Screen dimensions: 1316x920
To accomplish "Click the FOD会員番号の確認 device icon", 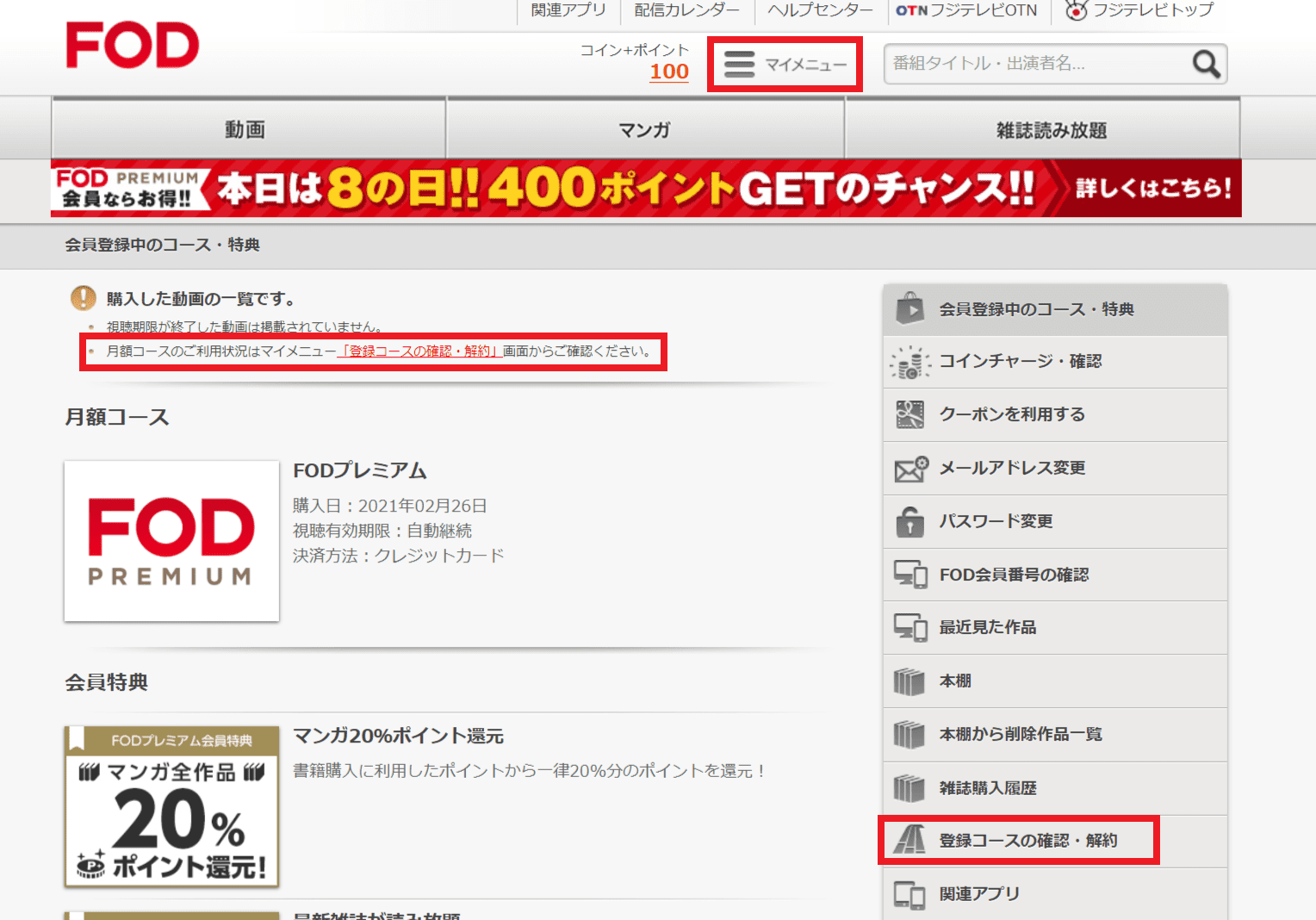I will [x=910, y=575].
